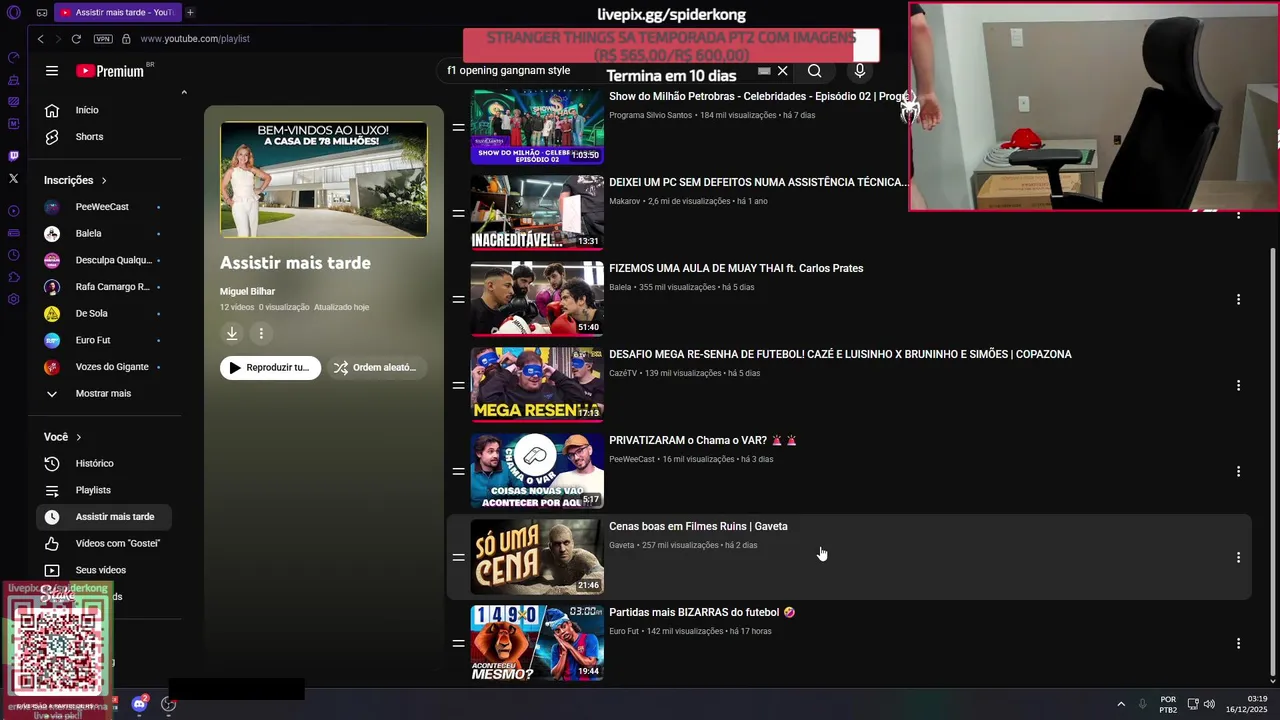The width and height of the screenshot is (1280, 720).
Task: Grab reorder handle of Gaveta video
Action: pos(458,558)
